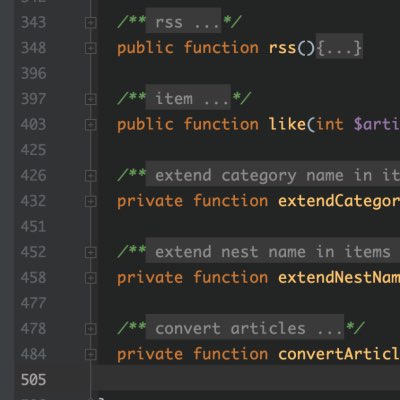Expand the folded rss() function at line 348
Screen dimensions: 400x400
point(90,49)
